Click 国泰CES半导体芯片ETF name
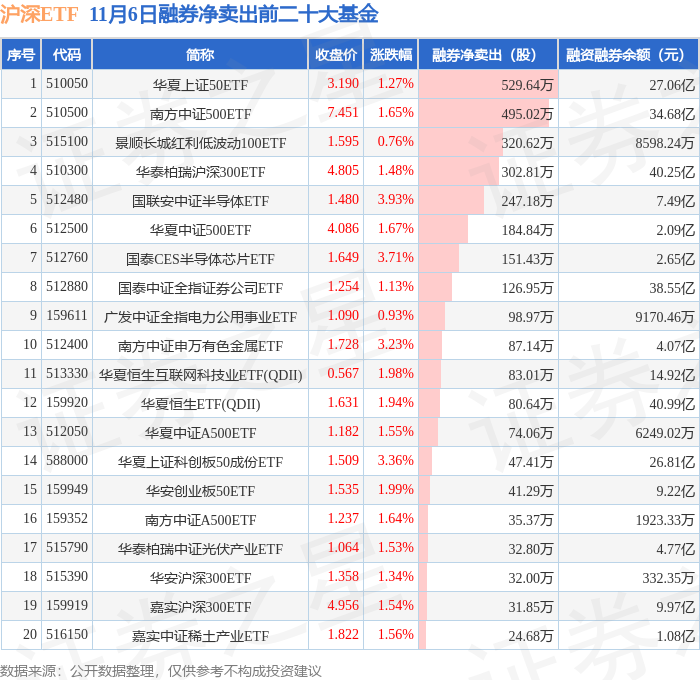Screen dimensions: 700x680 coord(200,259)
